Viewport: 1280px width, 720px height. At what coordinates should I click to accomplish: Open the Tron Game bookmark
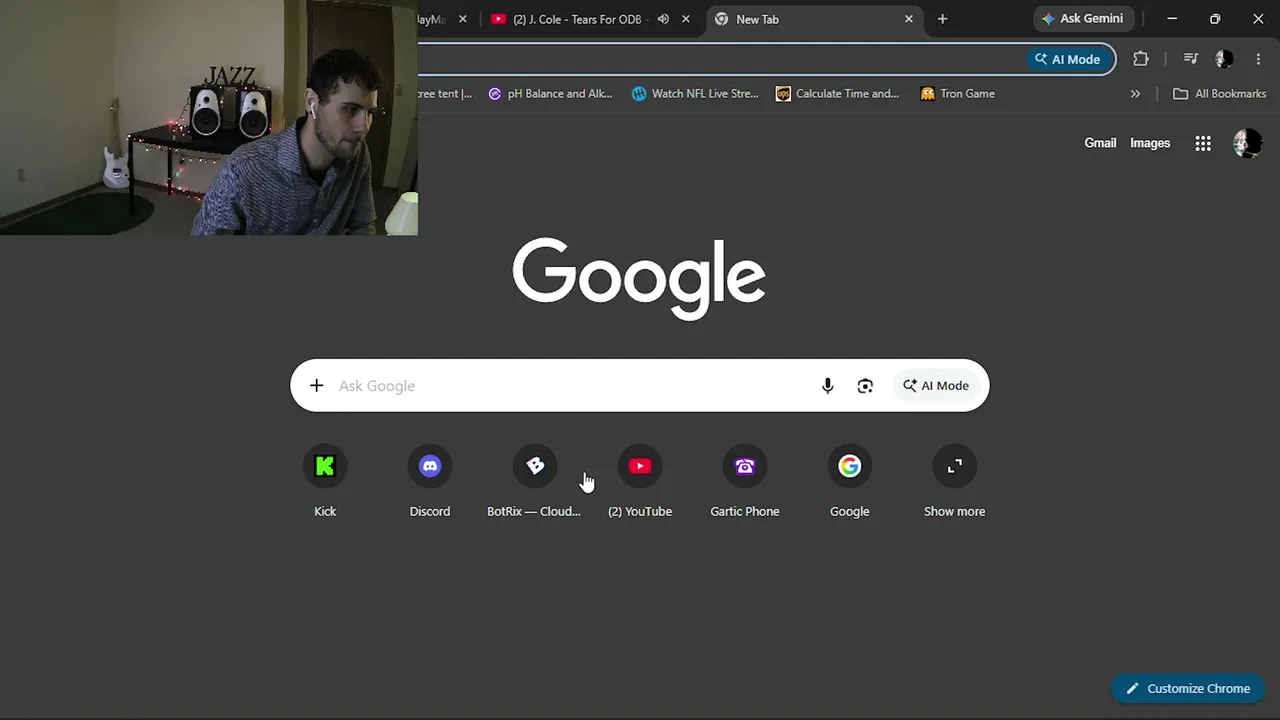click(x=958, y=94)
